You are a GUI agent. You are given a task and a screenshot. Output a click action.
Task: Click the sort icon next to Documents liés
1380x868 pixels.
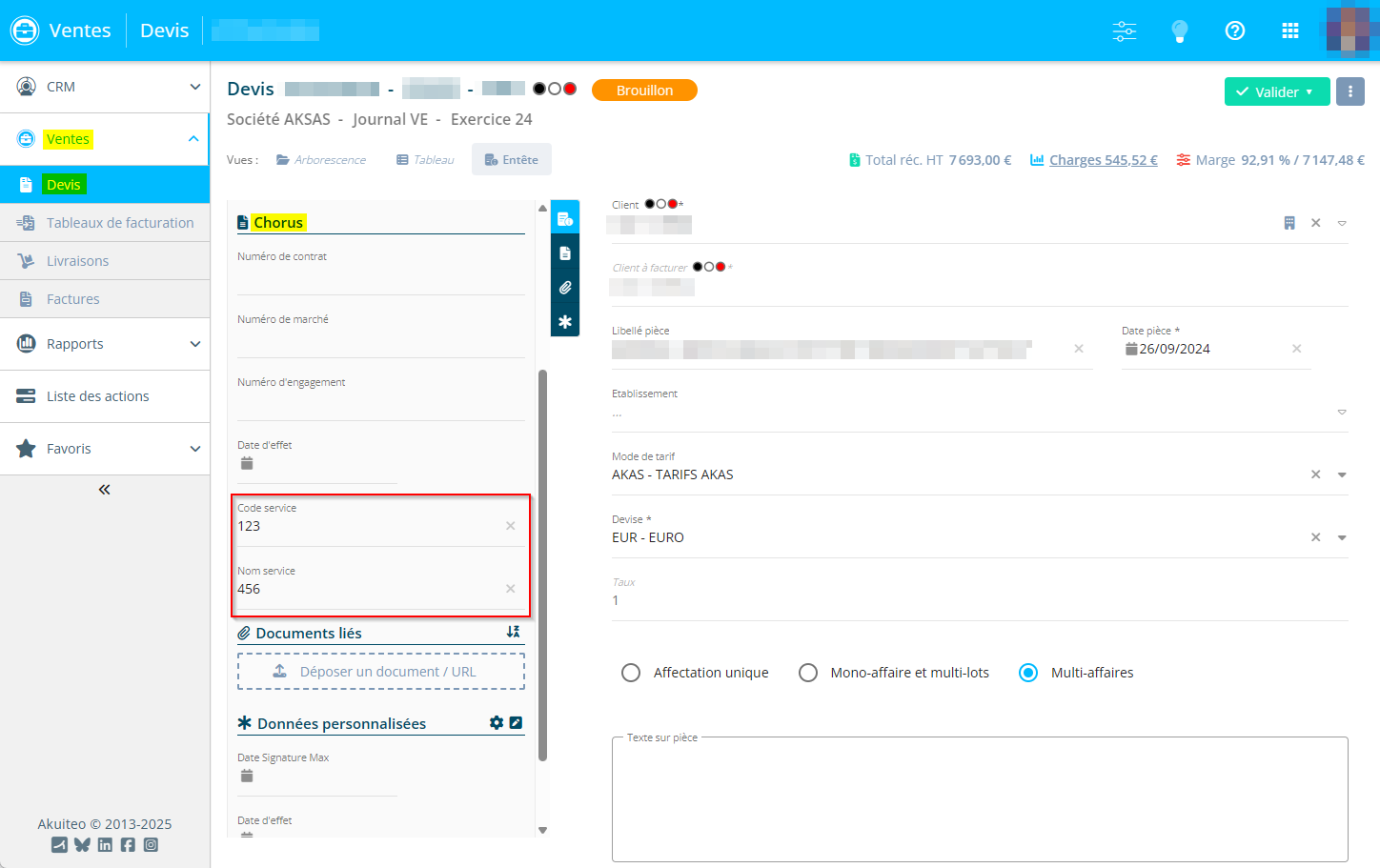coord(514,633)
